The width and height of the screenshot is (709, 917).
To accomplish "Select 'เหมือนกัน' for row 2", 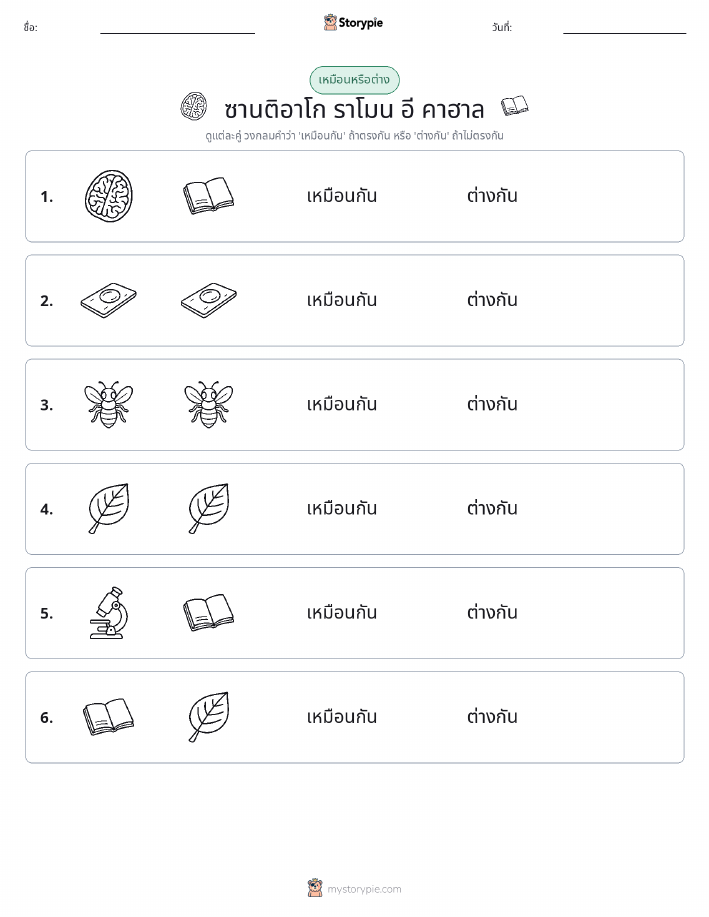I will (342, 300).
